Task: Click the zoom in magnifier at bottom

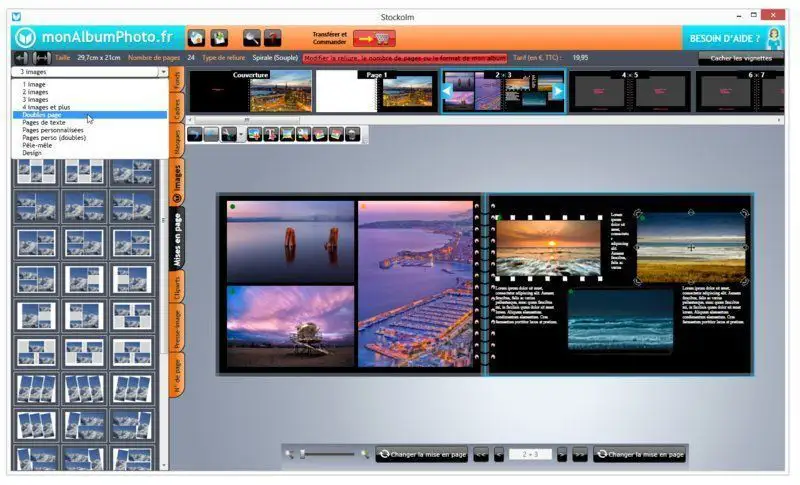Action: pyautogui.click(x=365, y=454)
